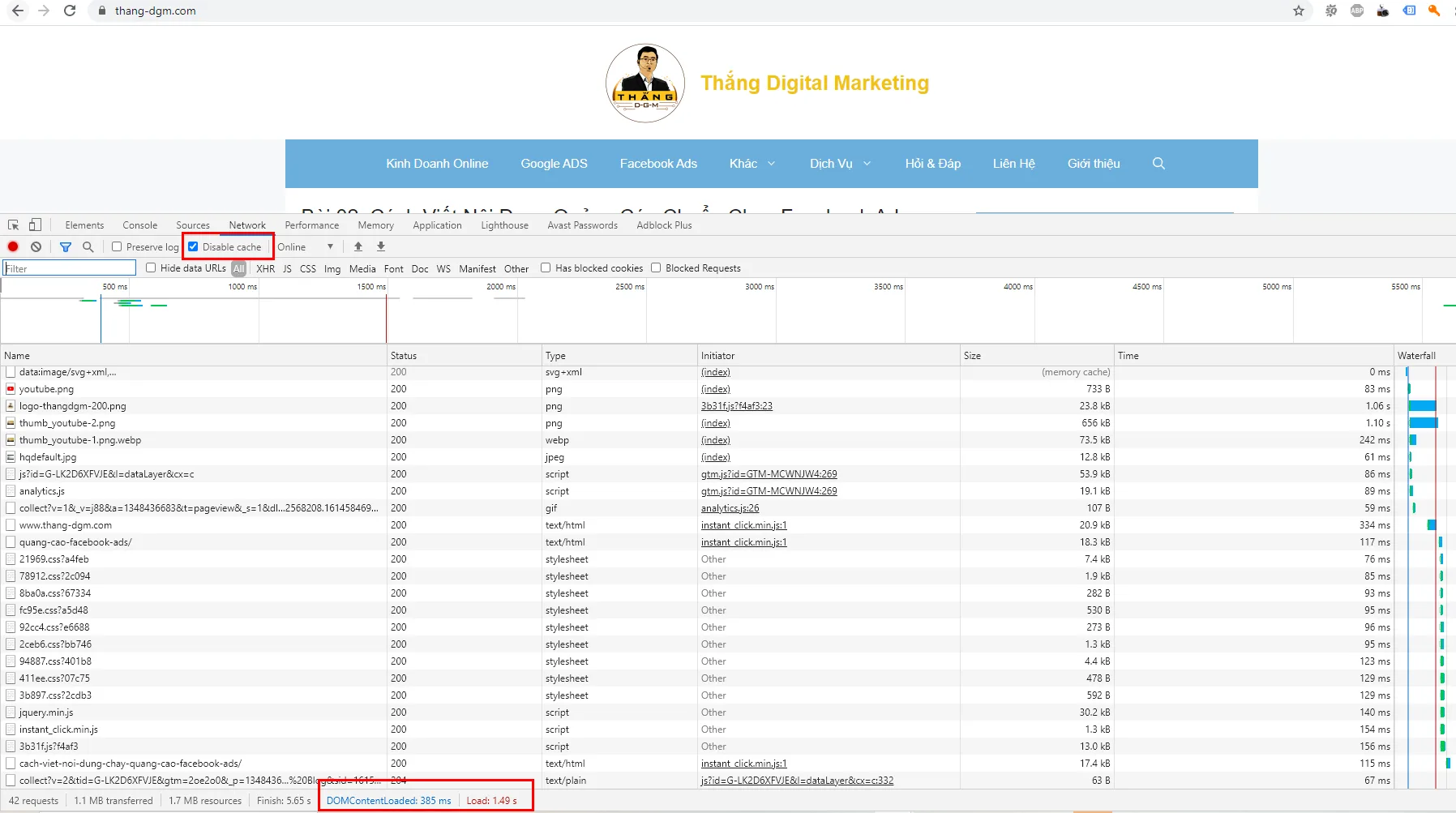The height and width of the screenshot is (813, 1456).
Task: Select the analytics.js request row
Action: [728, 491]
